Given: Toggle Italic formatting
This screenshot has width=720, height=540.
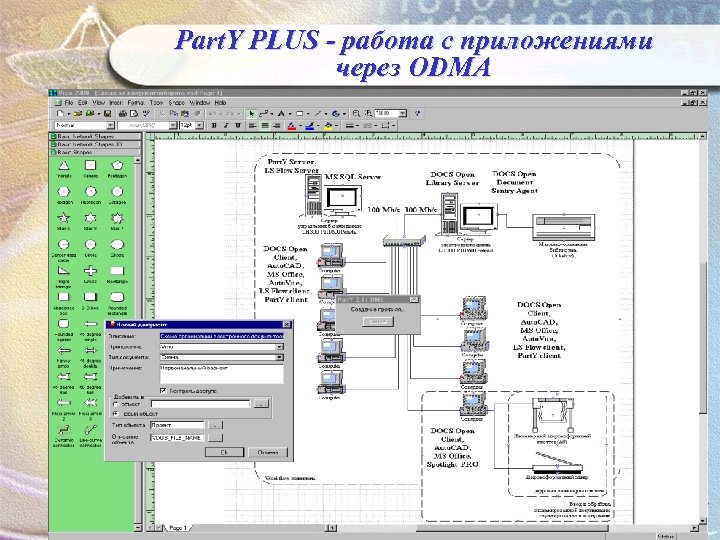Looking at the screenshot, I should click(226, 125).
